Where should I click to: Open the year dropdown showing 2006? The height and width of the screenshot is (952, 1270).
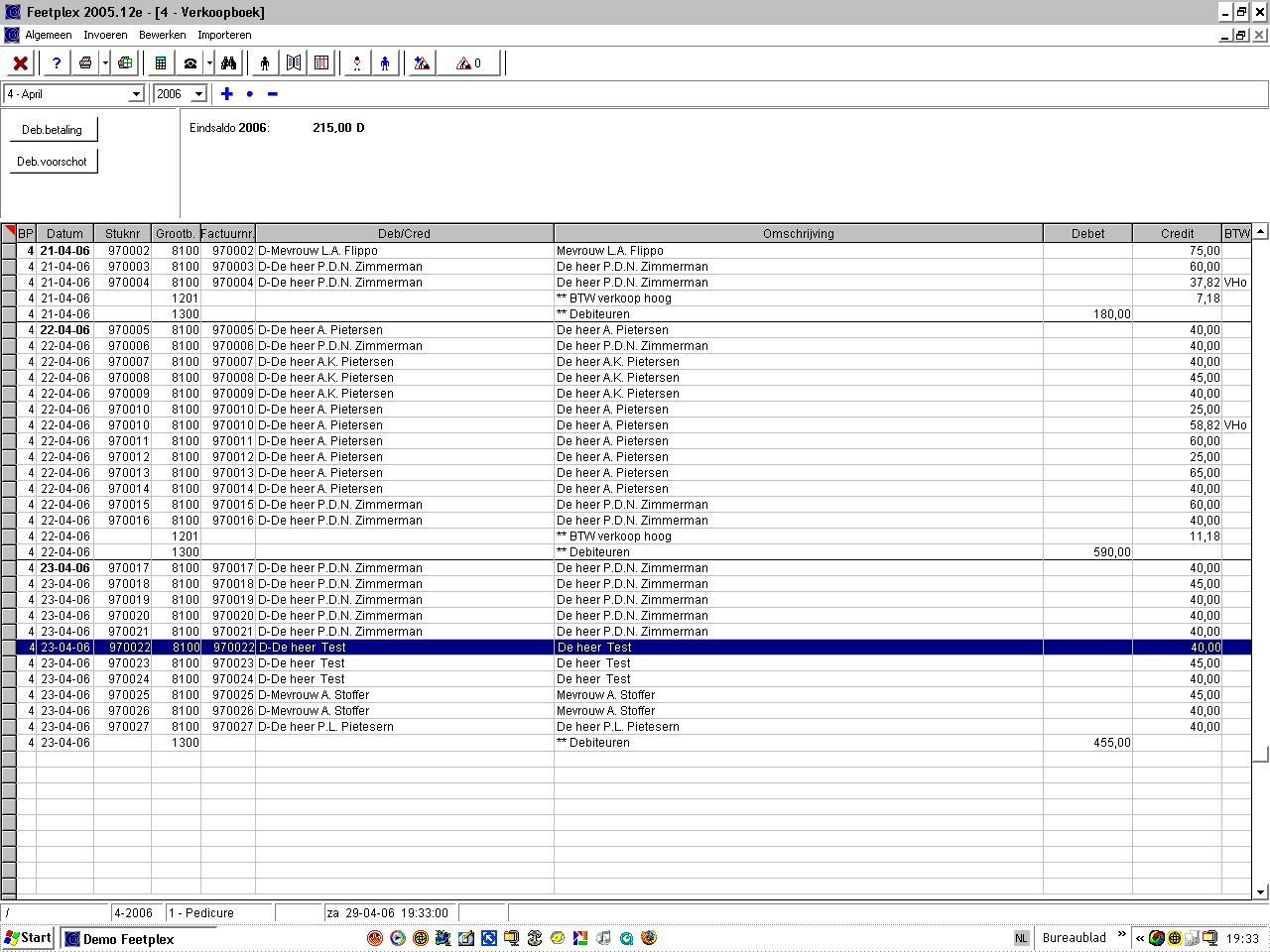[198, 94]
